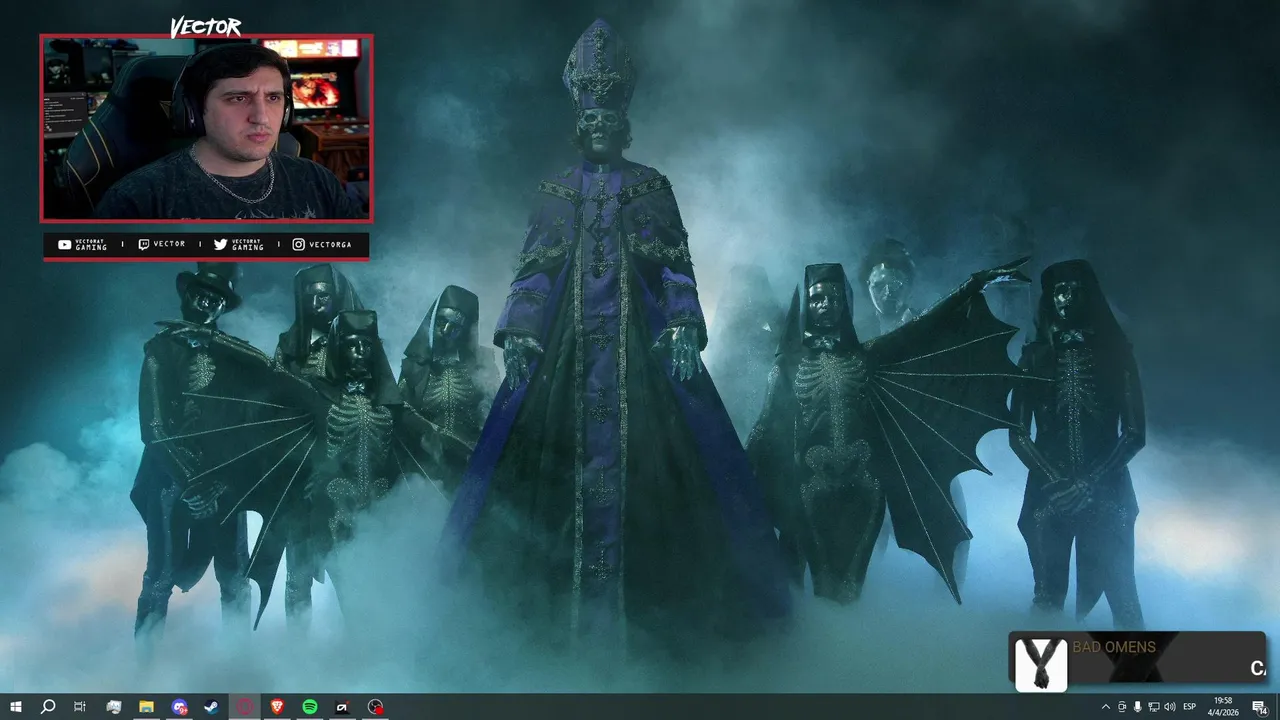Click the Twitter Vectorat Gaming label
Screen dimensions: 1280x720
(239, 244)
